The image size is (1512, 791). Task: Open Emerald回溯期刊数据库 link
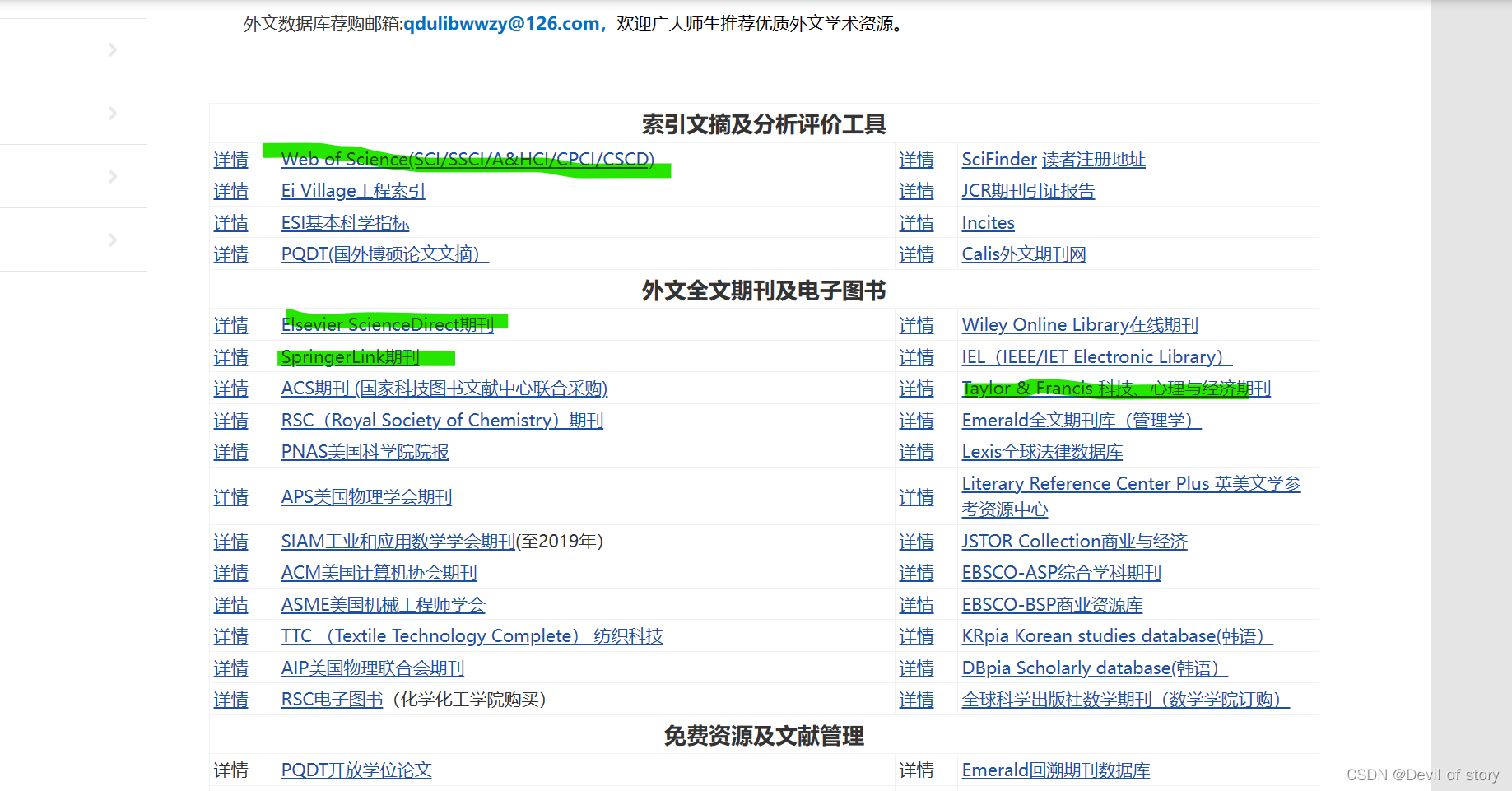(1056, 770)
